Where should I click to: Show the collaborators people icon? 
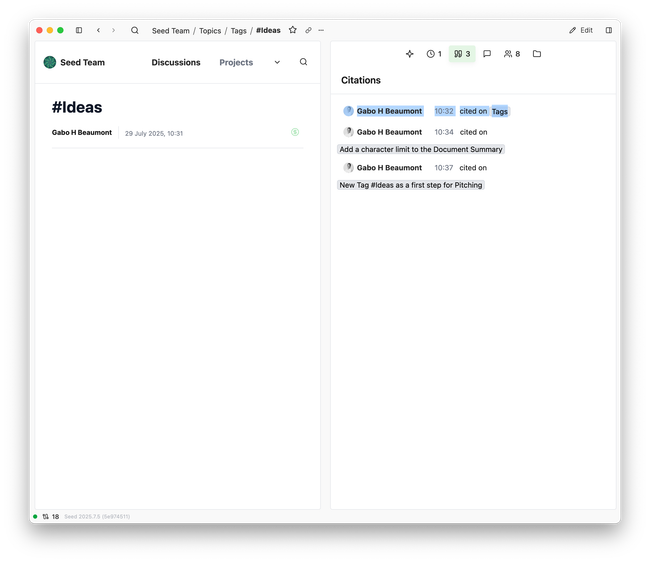(511, 54)
